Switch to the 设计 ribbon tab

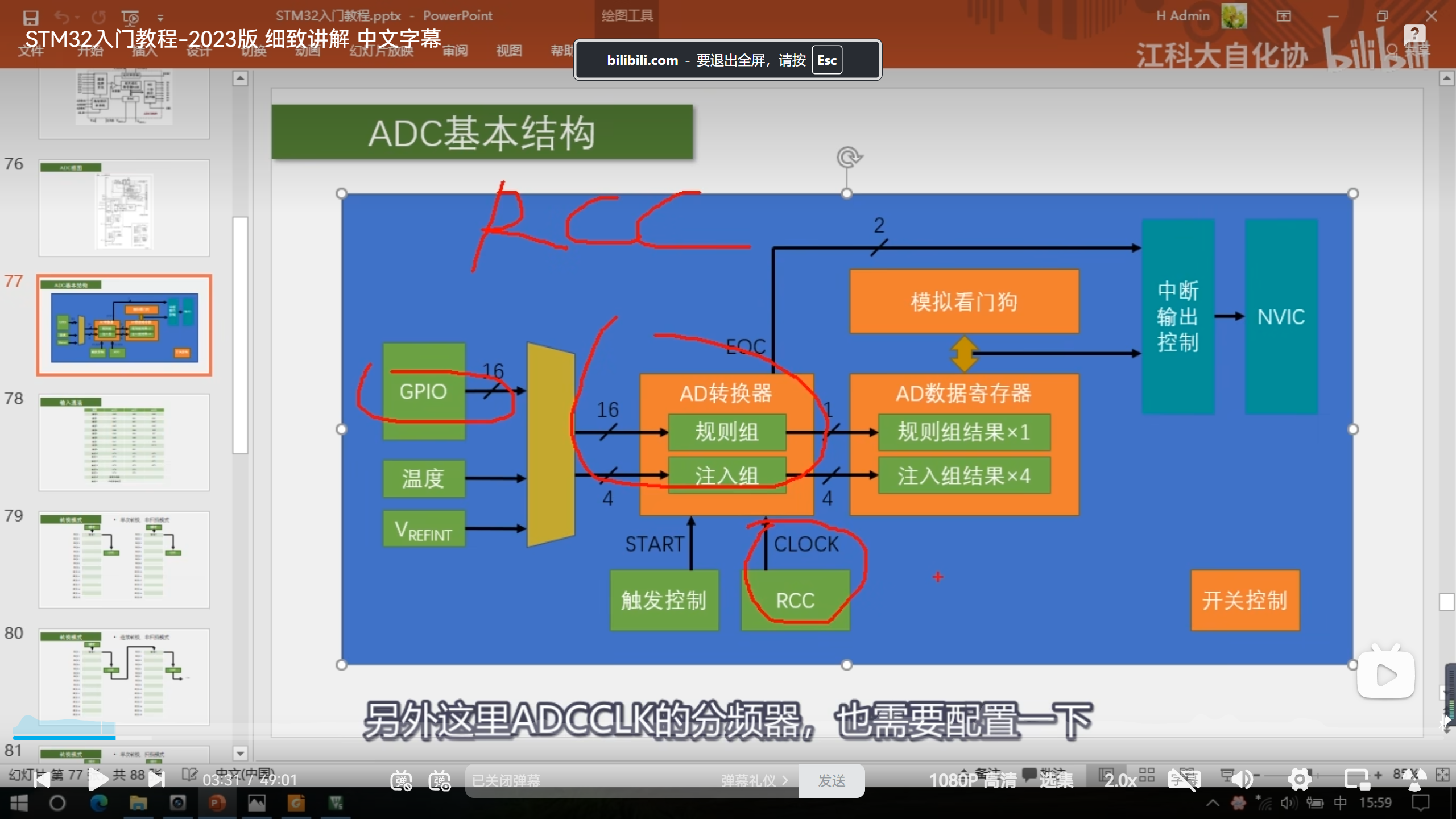[199, 51]
